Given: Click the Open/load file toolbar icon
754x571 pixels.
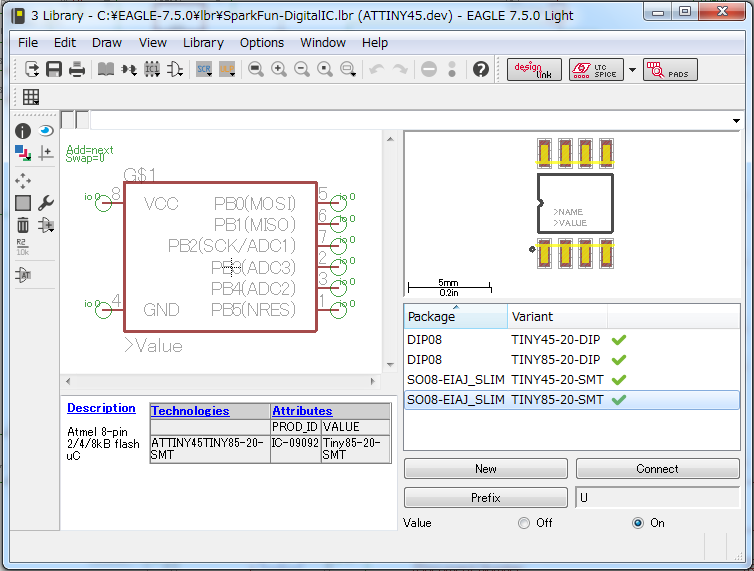Looking at the screenshot, I should tap(32, 69).
